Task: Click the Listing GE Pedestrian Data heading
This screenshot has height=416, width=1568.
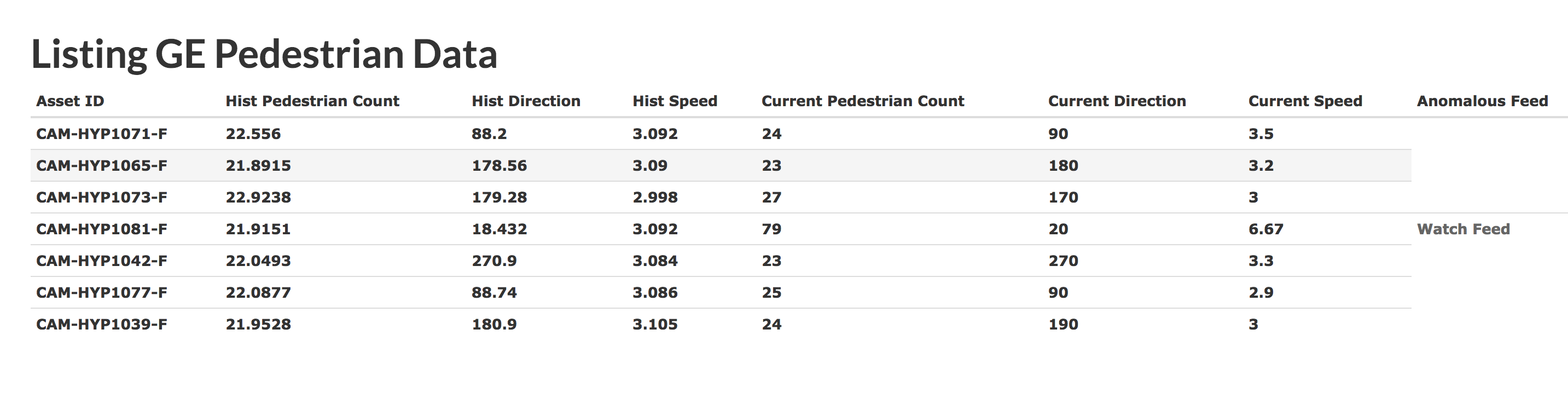Action: [264, 54]
